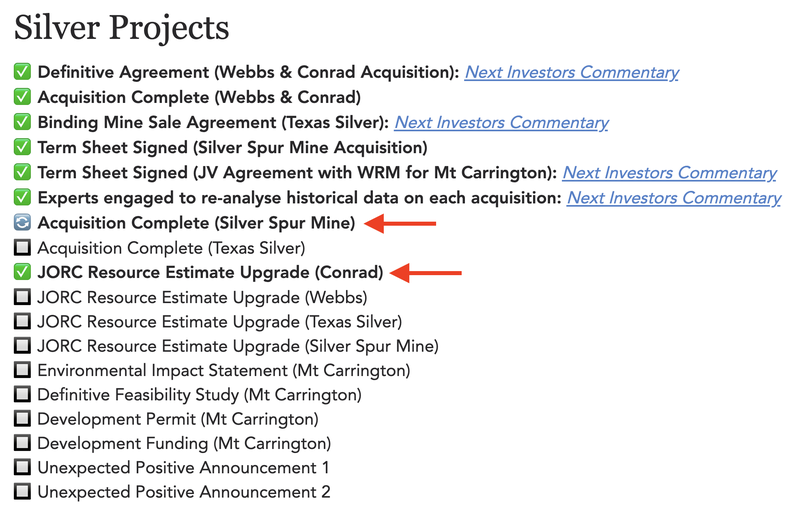Click green checkmark beside Binding Mine Sale Agreement
Screen dimensions: 800x513
[22, 121]
